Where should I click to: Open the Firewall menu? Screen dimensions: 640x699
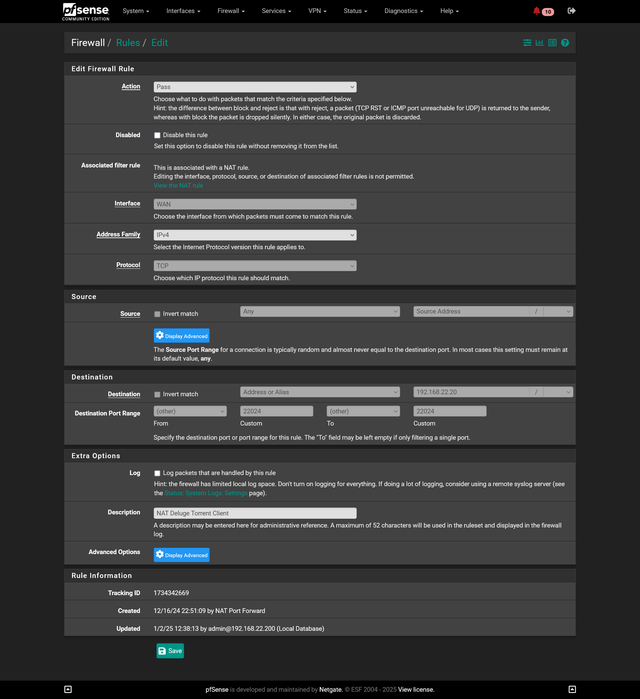click(231, 11)
